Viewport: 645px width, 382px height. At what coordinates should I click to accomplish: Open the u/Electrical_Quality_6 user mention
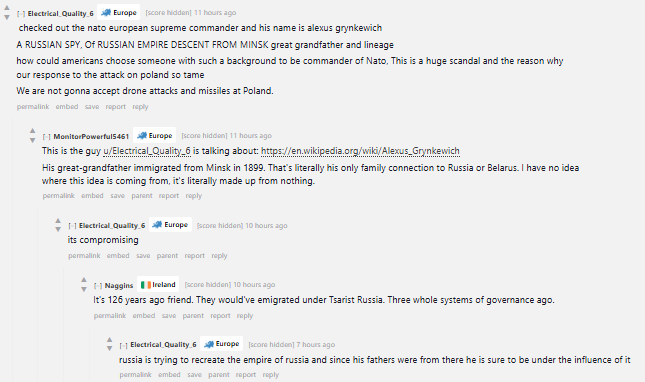click(147, 151)
